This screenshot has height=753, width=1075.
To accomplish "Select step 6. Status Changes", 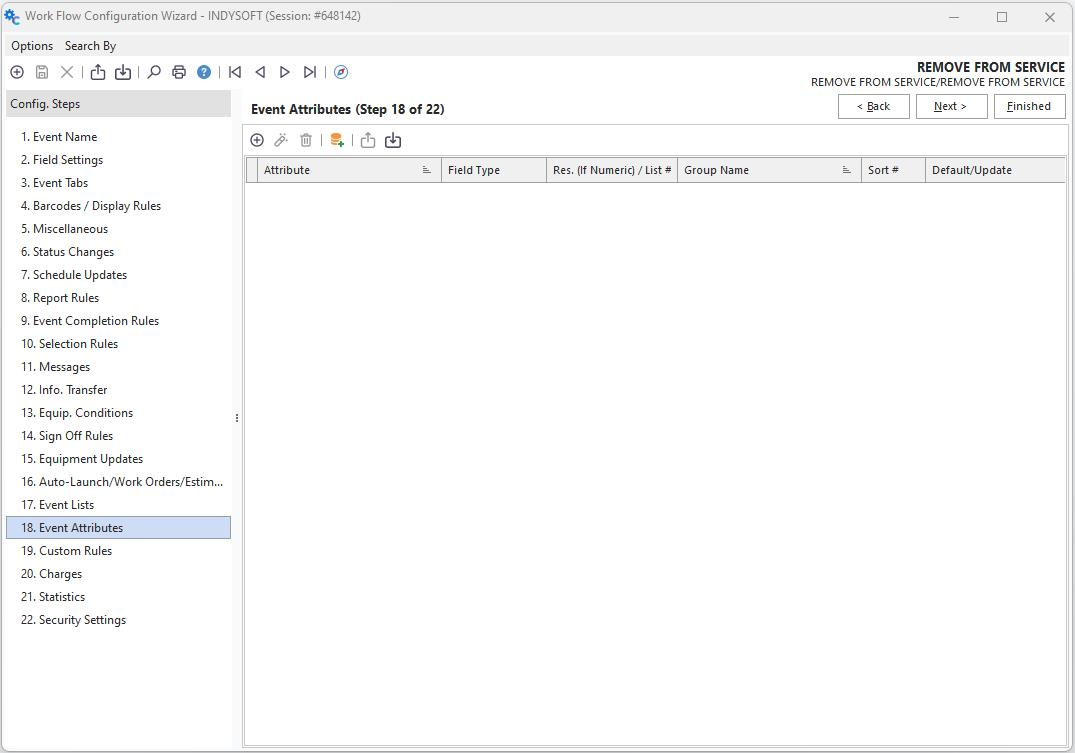I will [118, 252].
